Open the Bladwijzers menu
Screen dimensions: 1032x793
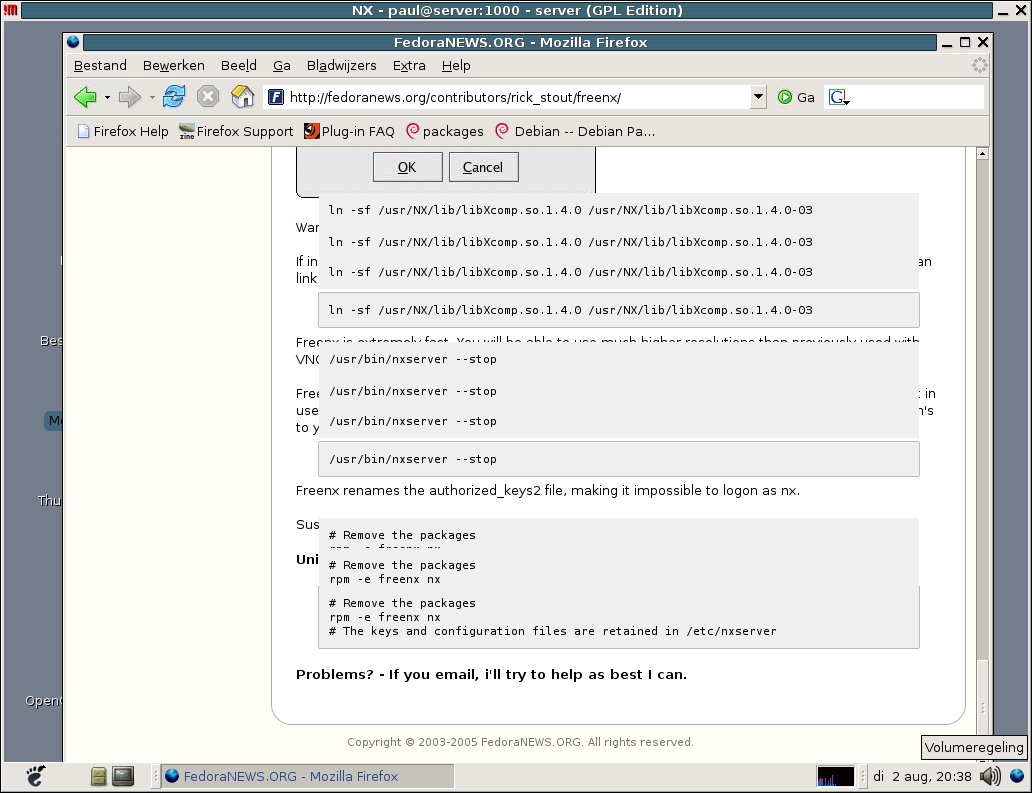point(342,66)
